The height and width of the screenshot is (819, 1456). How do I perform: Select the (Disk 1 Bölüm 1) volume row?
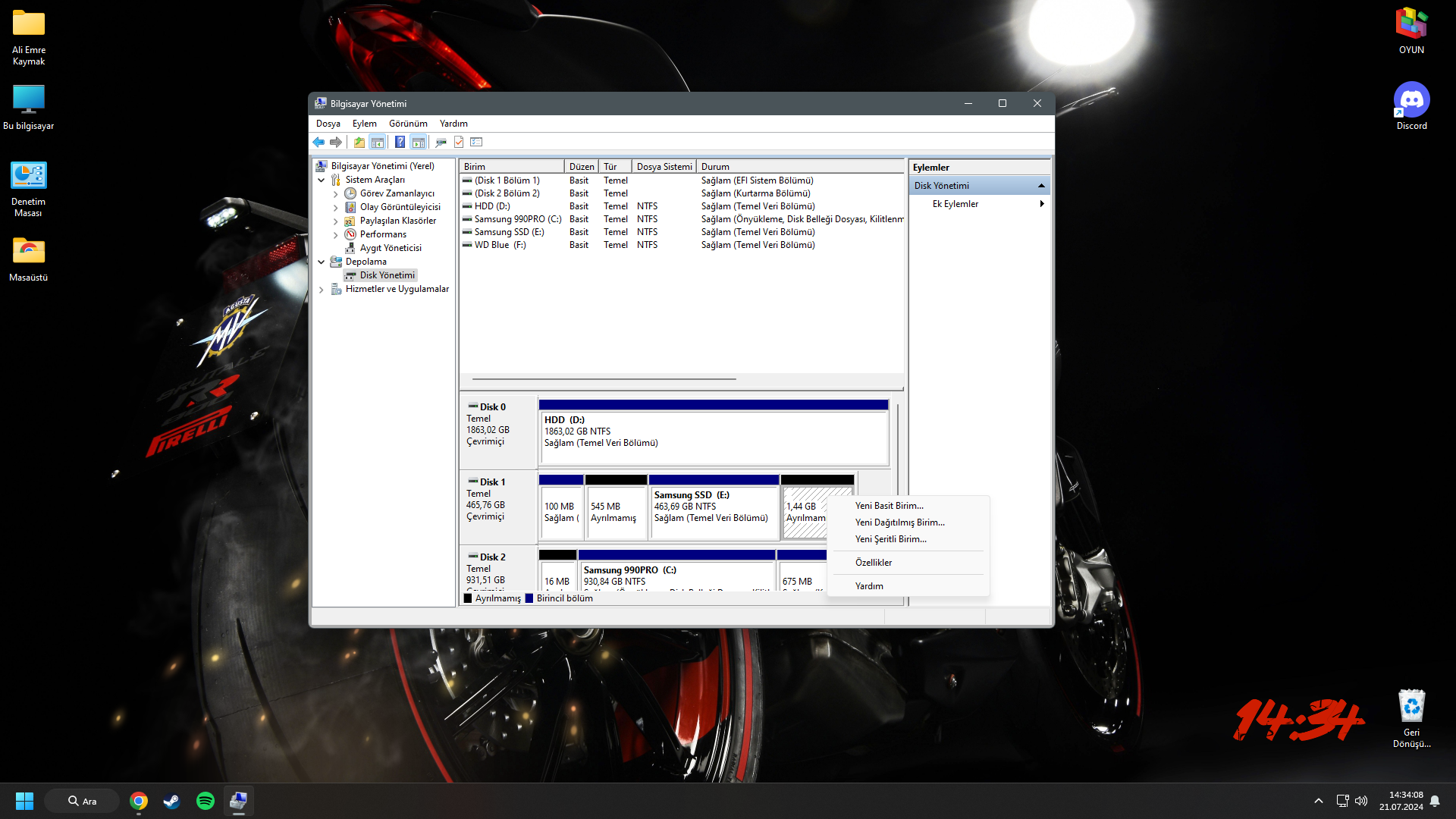[x=682, y=180]
